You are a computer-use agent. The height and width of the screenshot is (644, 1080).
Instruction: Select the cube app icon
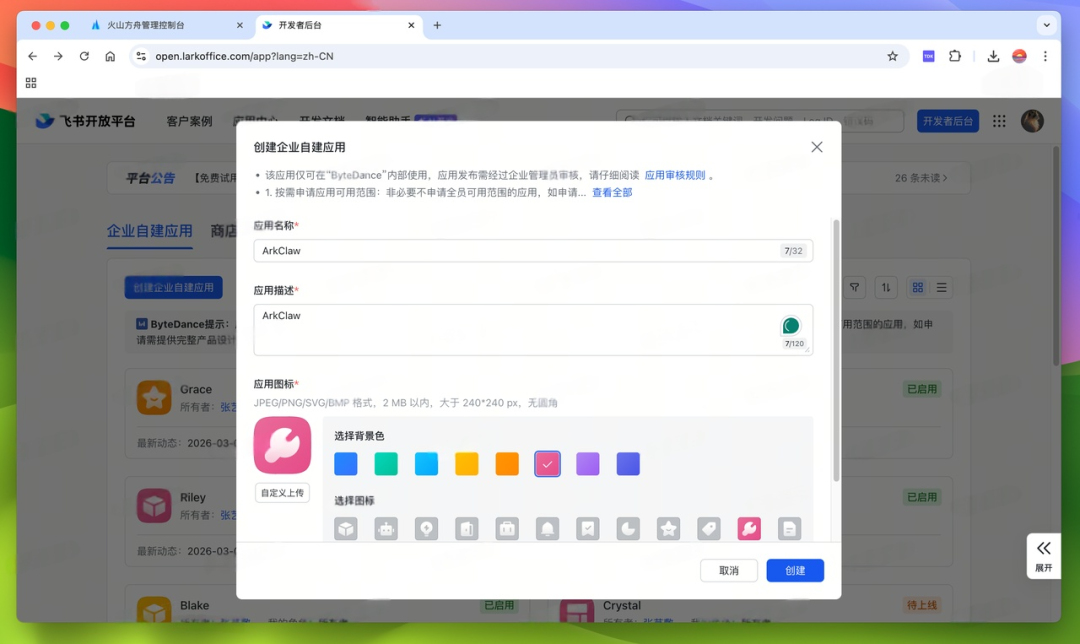coord(346,529)
